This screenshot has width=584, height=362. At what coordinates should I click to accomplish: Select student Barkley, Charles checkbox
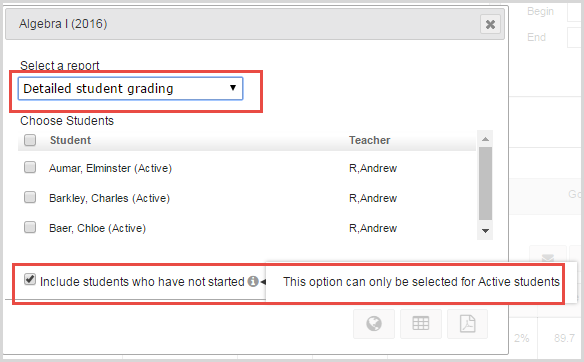(x=30, y=197)
